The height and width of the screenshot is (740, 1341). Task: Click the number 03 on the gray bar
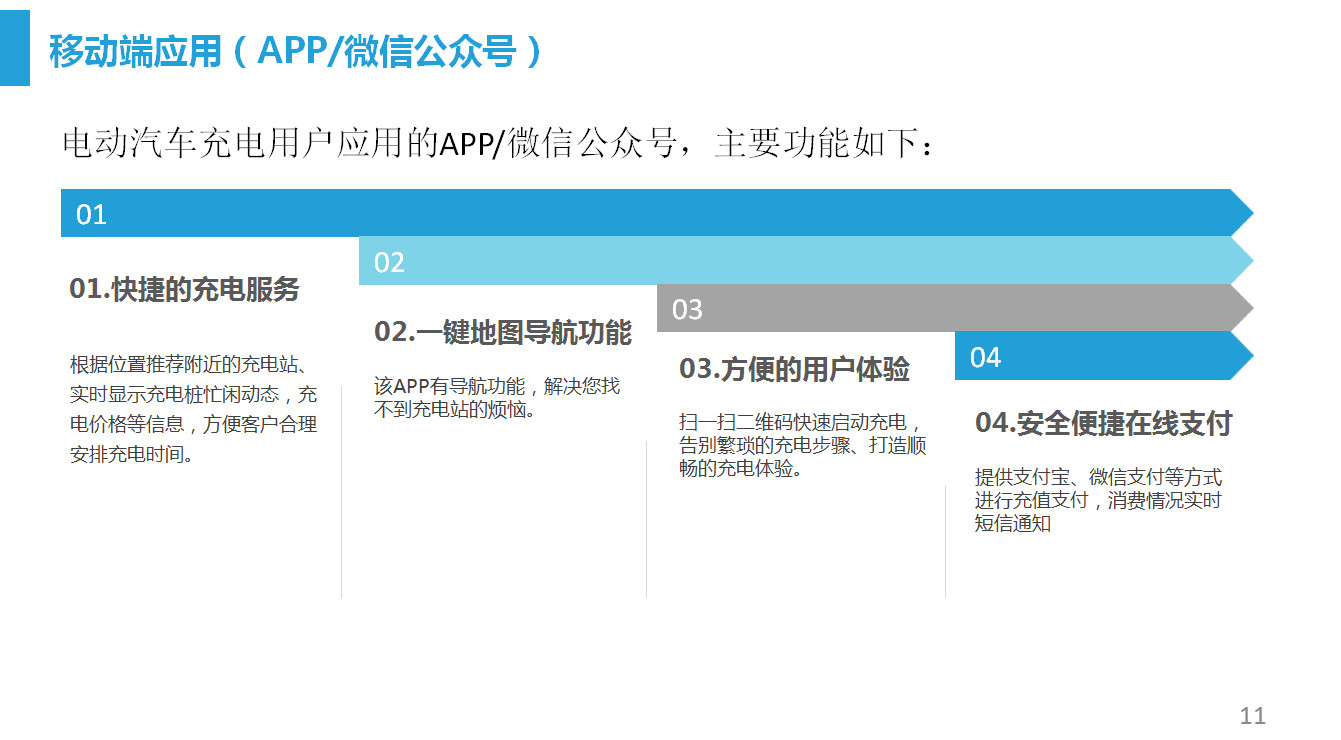pyautogui.click(x=687, y=310)
